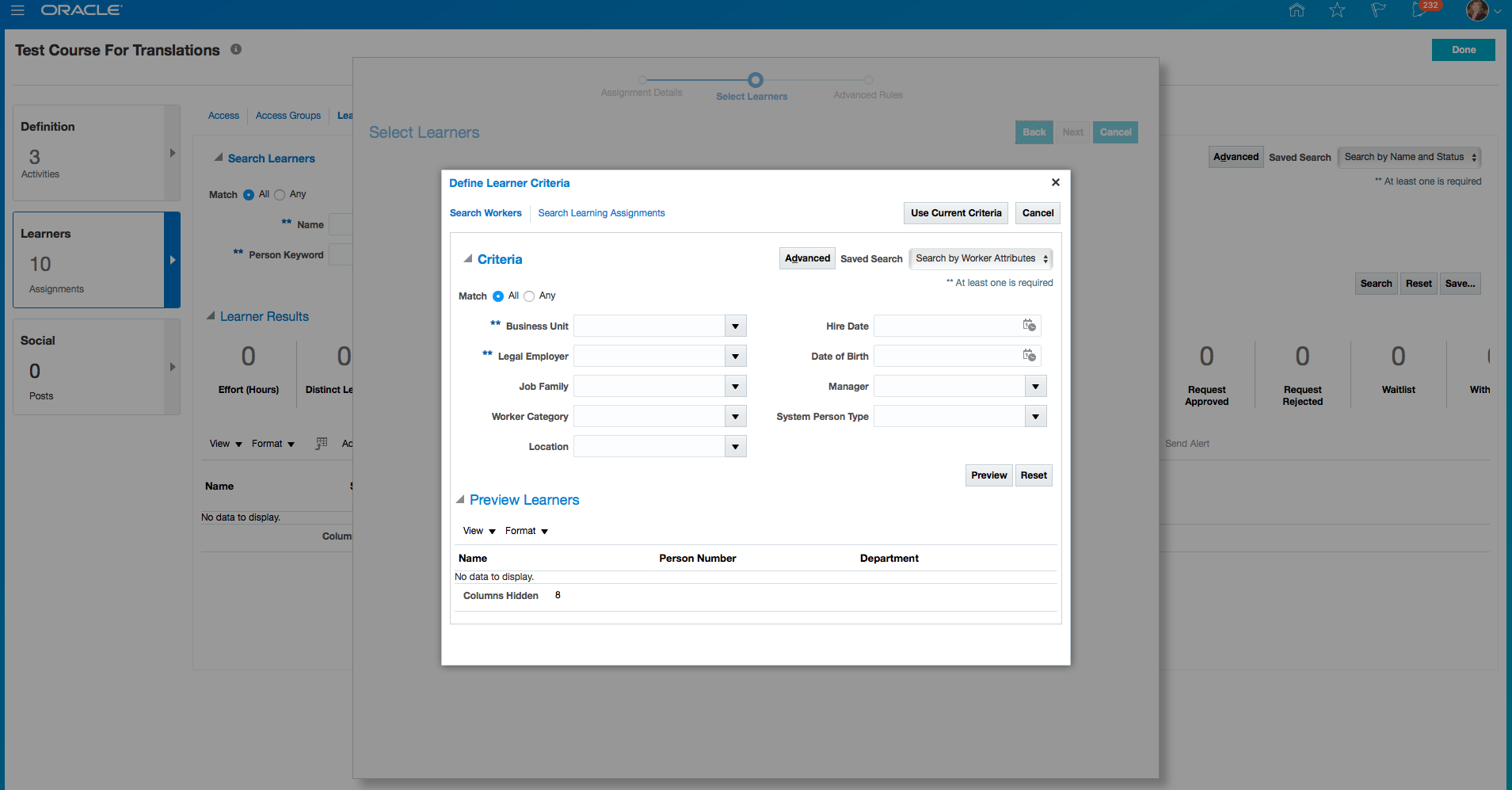1512x790 pixels.
Task: Click the Business Unit input field
Action: tap(649, 326)
